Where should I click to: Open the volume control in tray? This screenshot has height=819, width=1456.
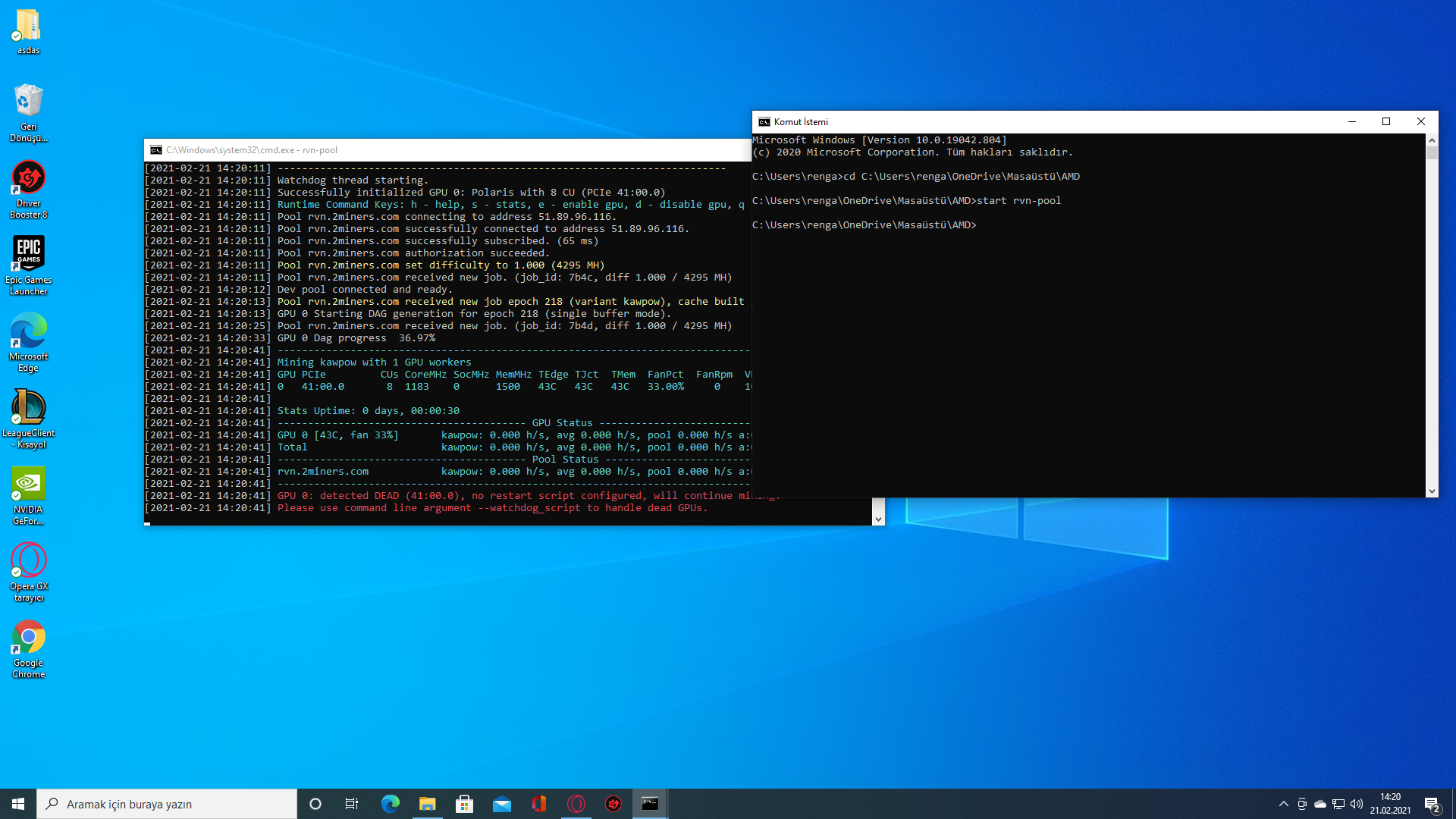point(1357,804)
